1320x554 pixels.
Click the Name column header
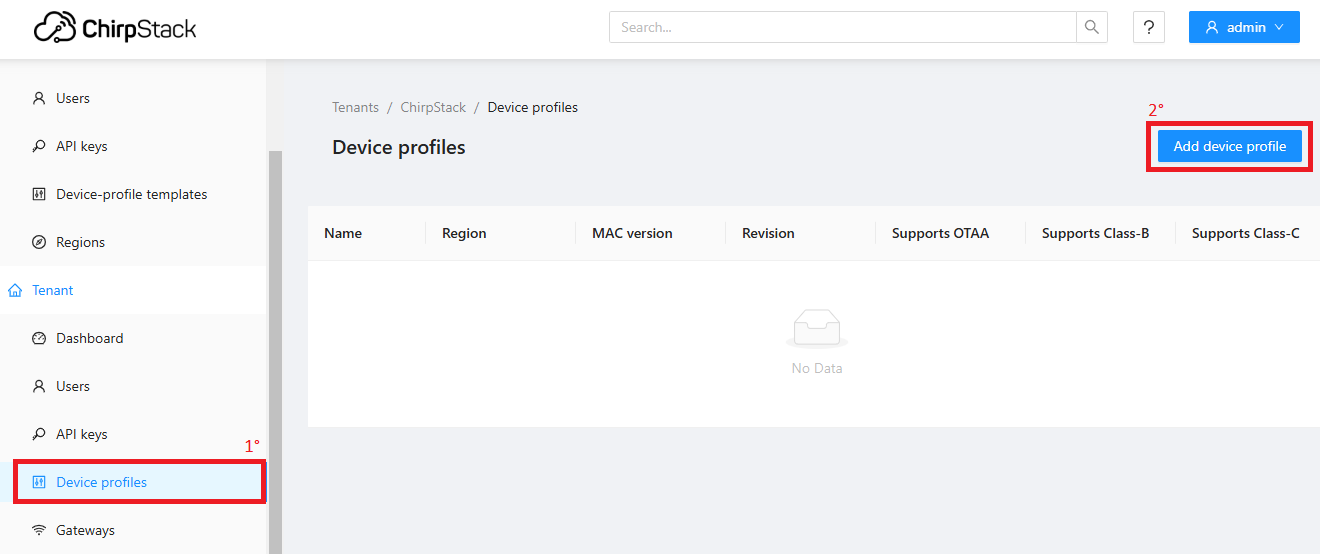[x=343, y=233]
